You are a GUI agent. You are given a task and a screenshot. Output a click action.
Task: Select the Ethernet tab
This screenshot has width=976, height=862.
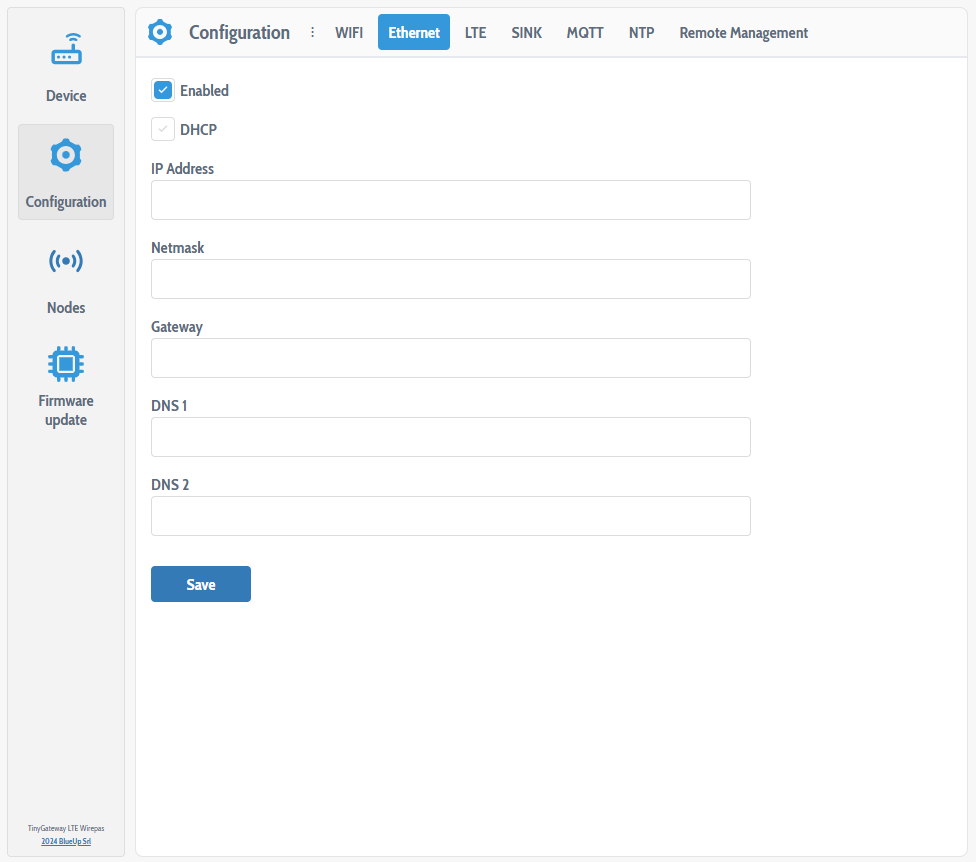coord(414,32)
